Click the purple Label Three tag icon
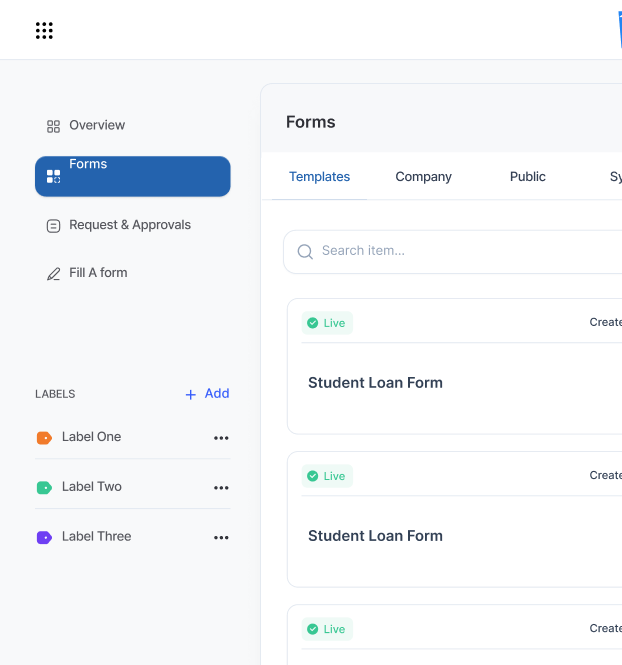622x665 pixels. [44, 538]
